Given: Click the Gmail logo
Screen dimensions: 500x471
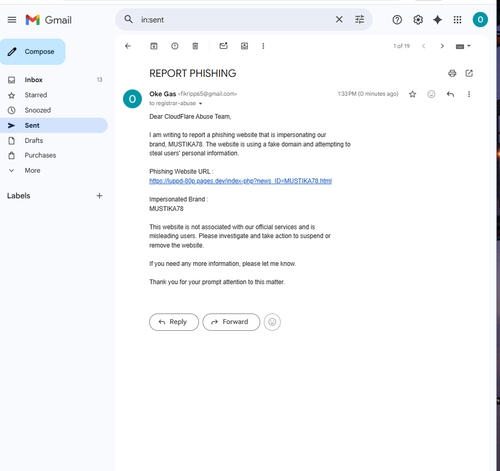Looking at the screenshot, I should pos(49,20).
